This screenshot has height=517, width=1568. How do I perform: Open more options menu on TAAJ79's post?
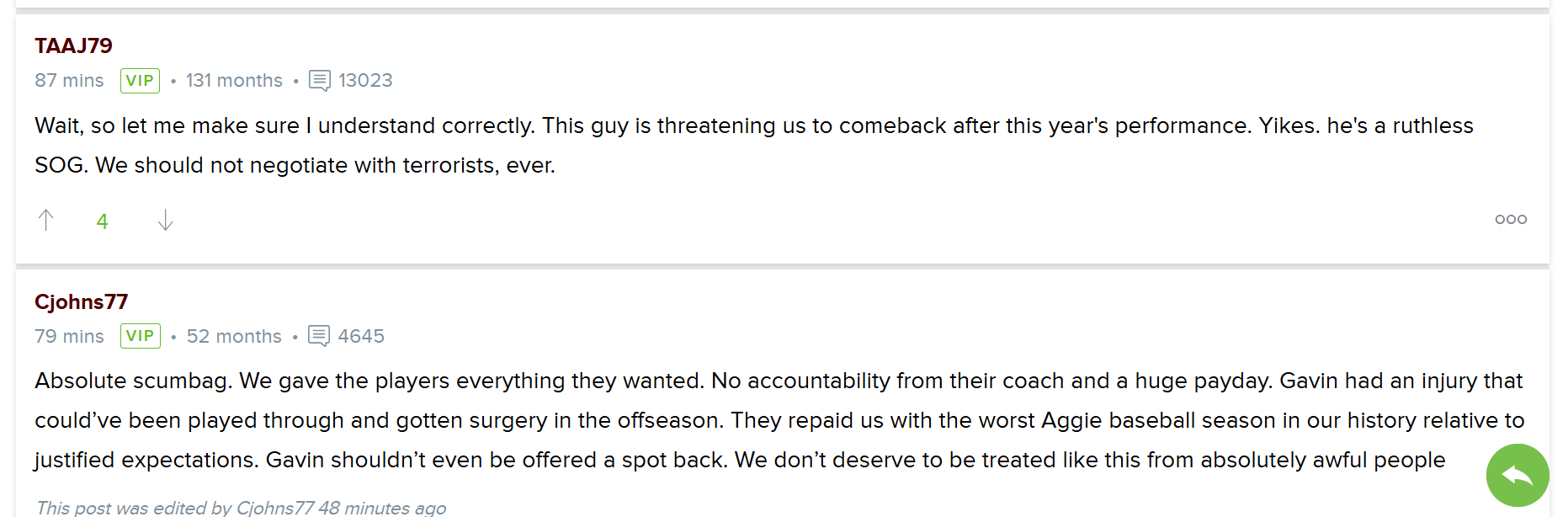[1510, 219]
